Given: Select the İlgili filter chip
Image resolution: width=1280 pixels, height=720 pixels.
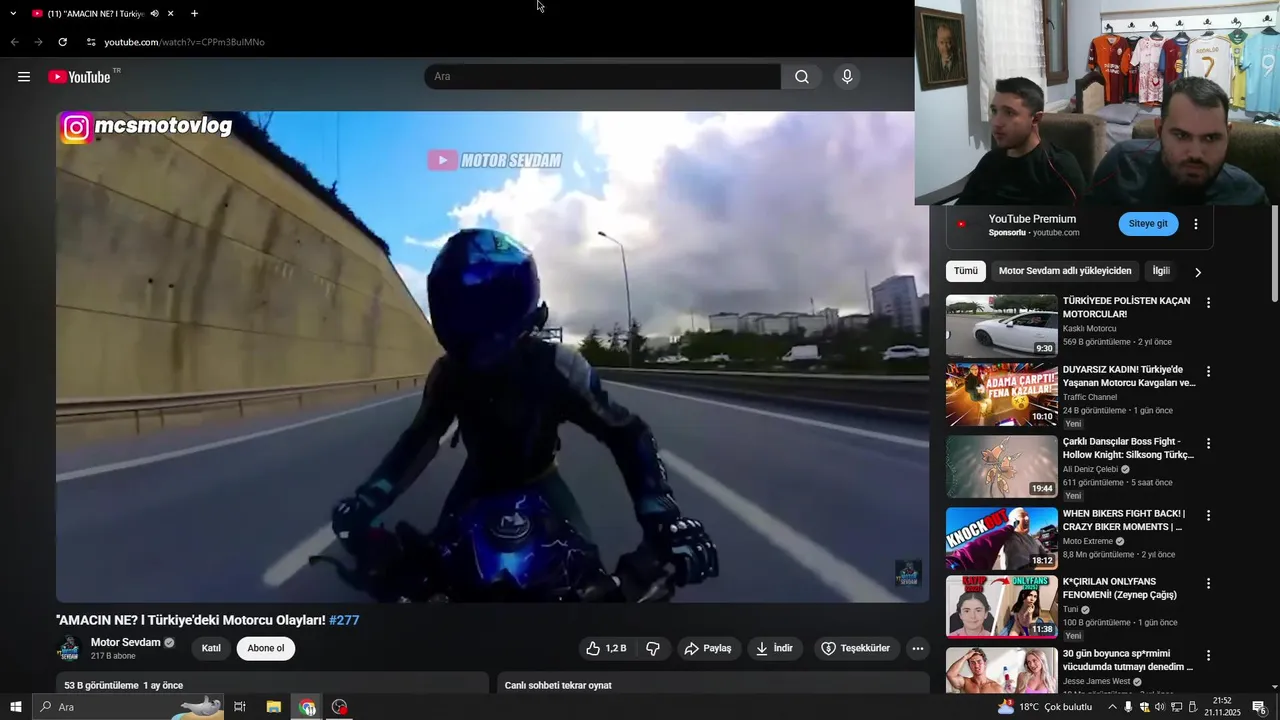Looking at the screenshot, I should (x=1161, y=271).
